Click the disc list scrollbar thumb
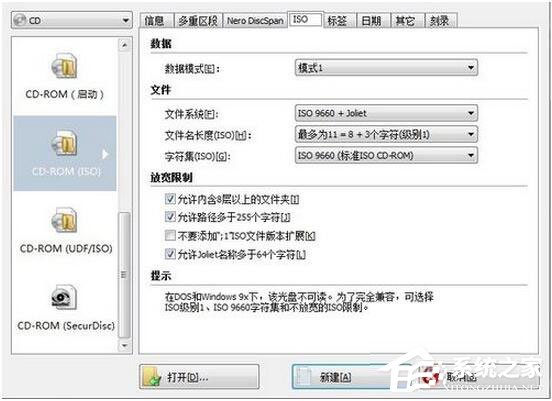The image size is (552, 401). point(124,275)
